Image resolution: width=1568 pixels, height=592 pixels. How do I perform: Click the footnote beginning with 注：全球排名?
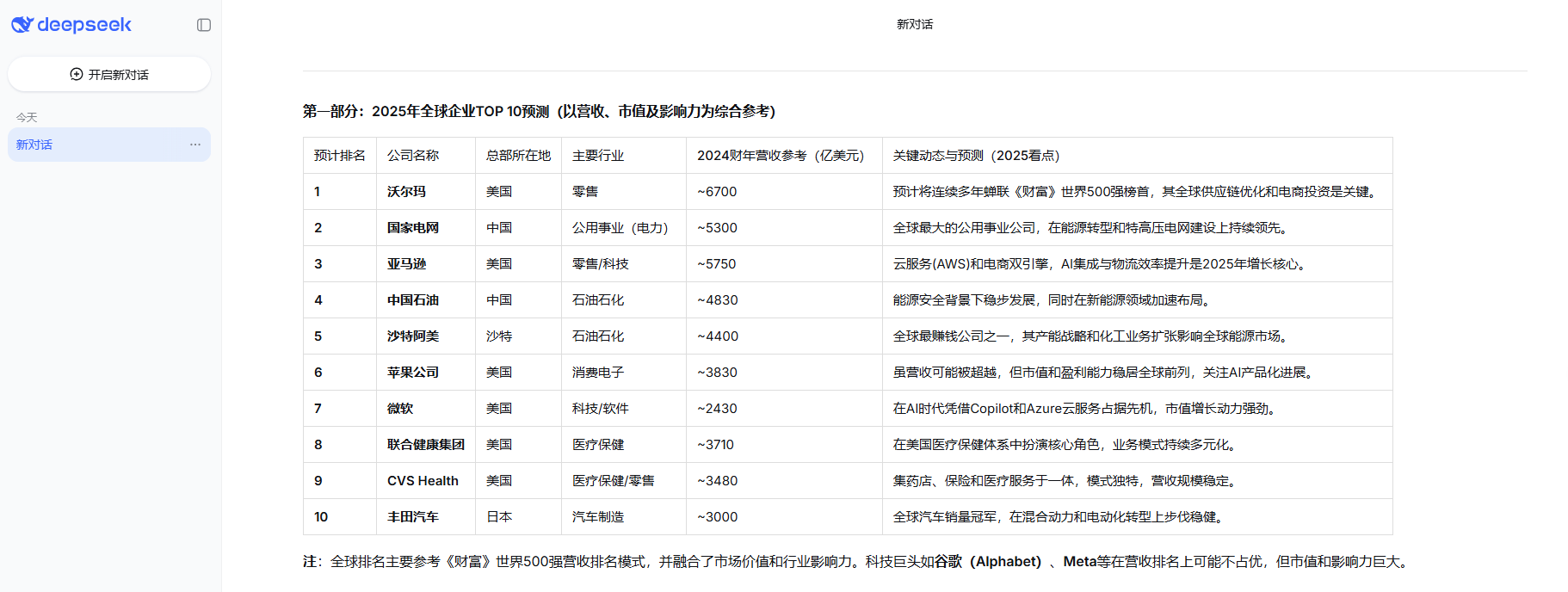tap(858, 562)
